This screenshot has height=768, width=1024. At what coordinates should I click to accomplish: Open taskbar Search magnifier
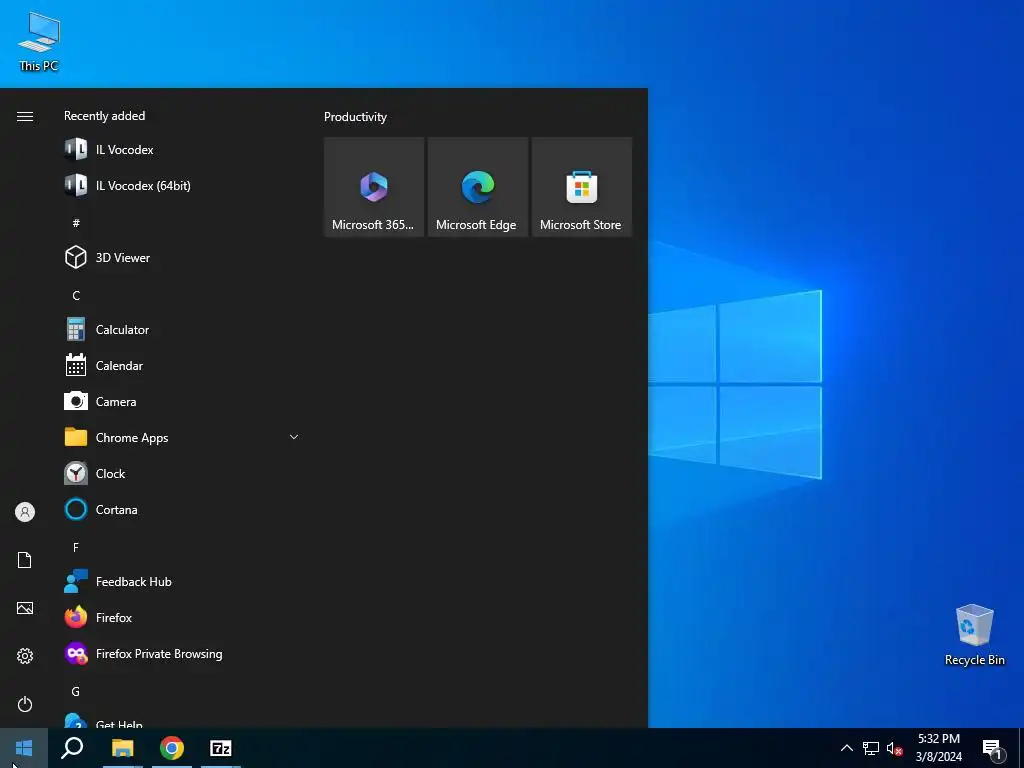(72, 748)
